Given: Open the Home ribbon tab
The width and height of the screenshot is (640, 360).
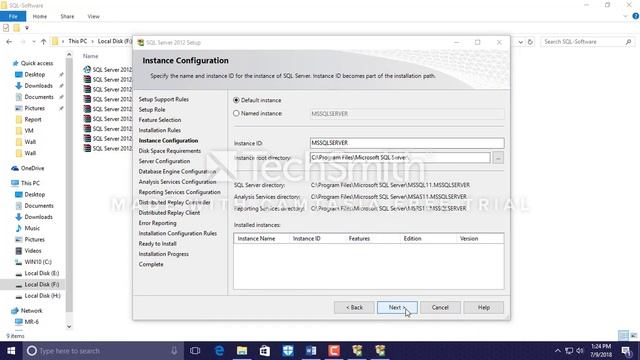Looking at the screenshot, I should [x=40, y=16].
